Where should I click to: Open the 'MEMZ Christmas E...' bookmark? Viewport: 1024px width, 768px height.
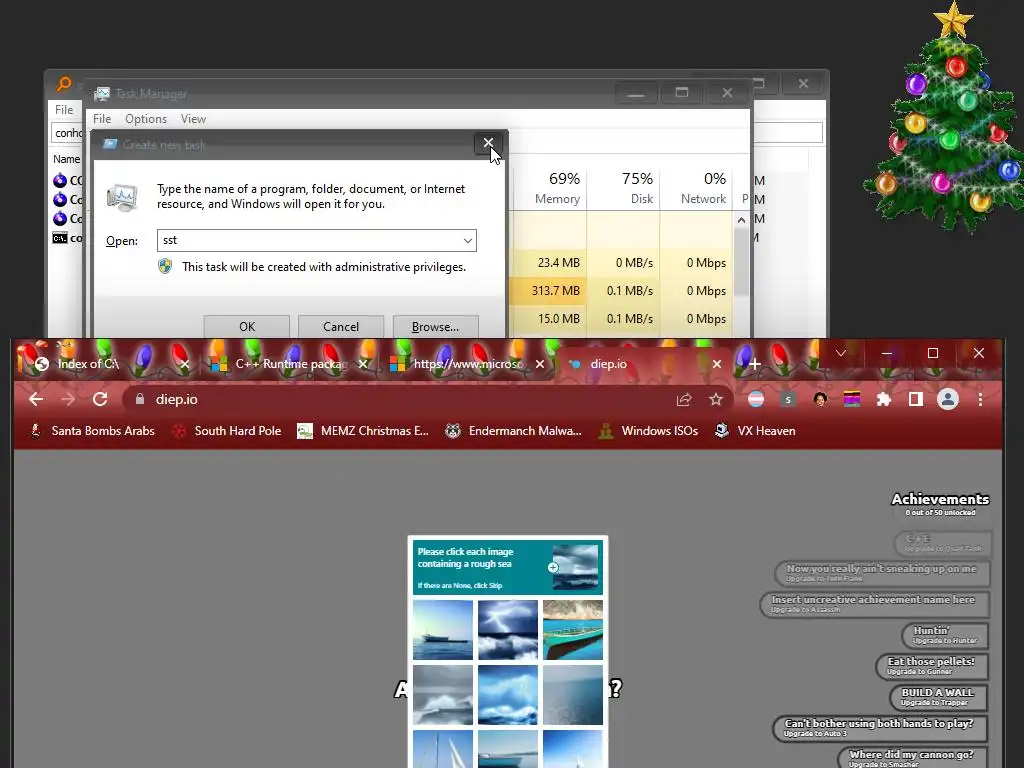(363, 431)
